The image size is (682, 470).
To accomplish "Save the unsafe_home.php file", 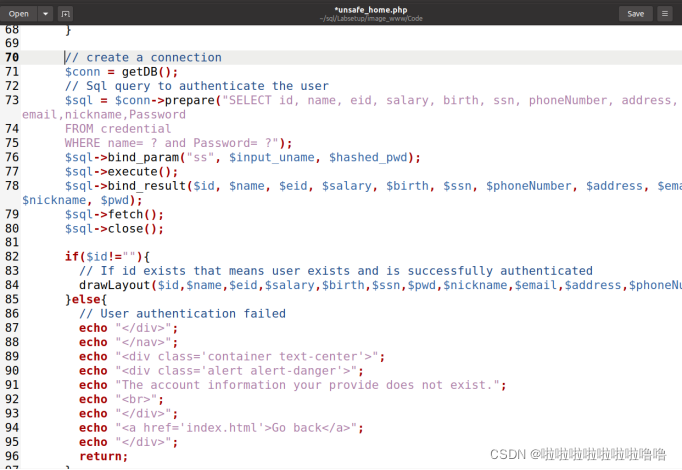I will (x=636, y=13).
